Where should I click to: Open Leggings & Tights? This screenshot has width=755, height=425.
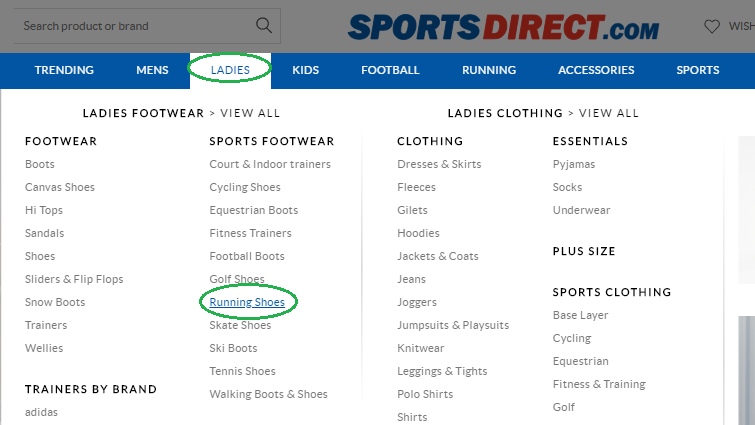(x=442, y=371)
